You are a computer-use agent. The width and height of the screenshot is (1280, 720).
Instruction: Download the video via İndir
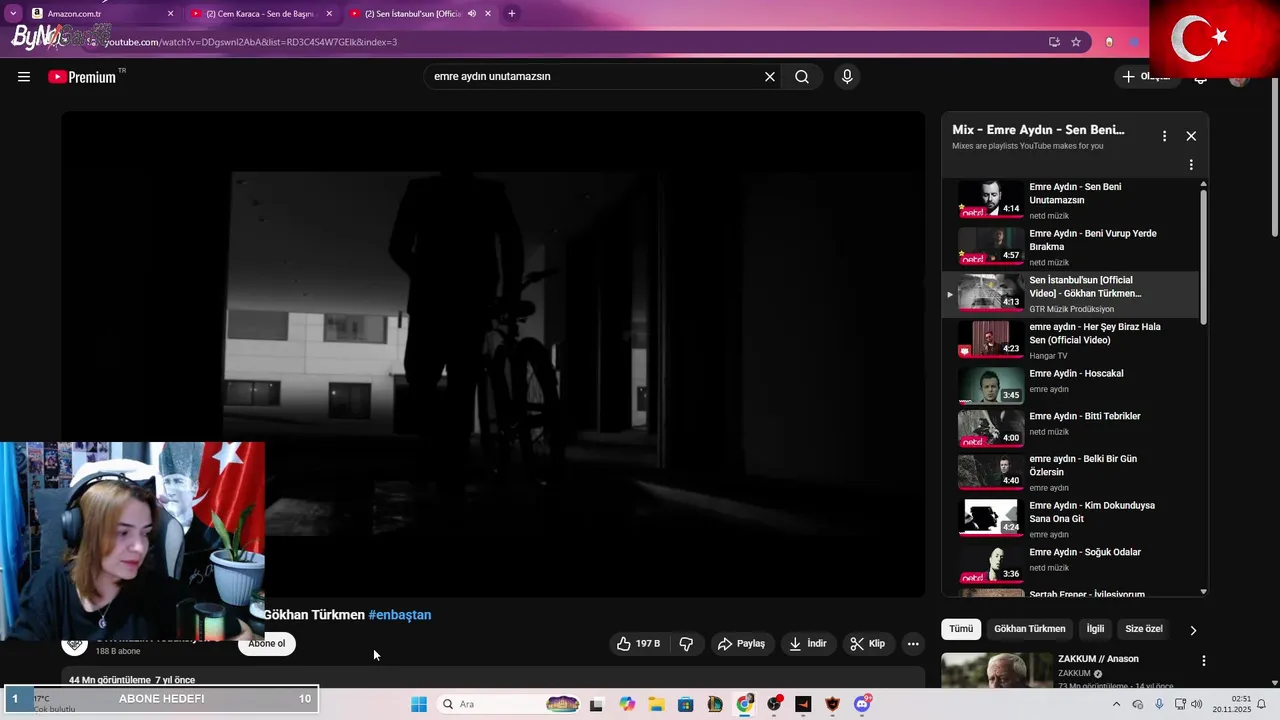pos(808,644)
